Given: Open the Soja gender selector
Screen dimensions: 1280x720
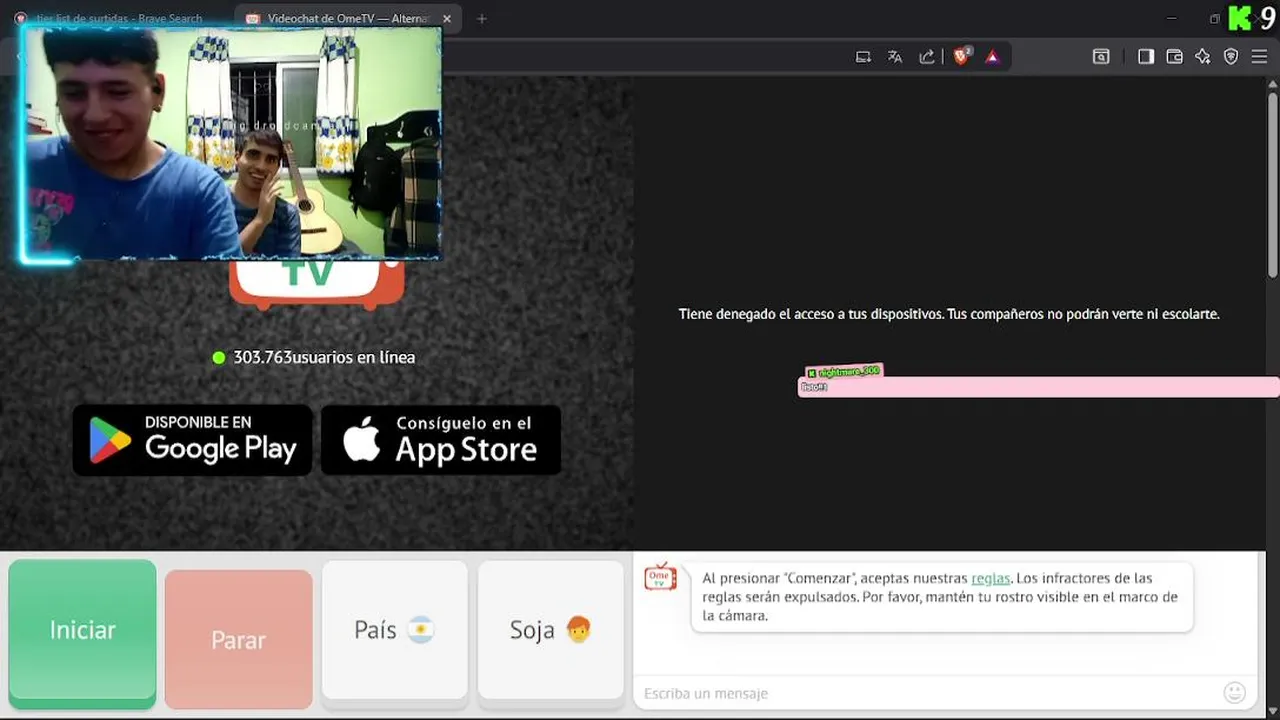Looking at the screenshot, I should (x=551, y=630).
